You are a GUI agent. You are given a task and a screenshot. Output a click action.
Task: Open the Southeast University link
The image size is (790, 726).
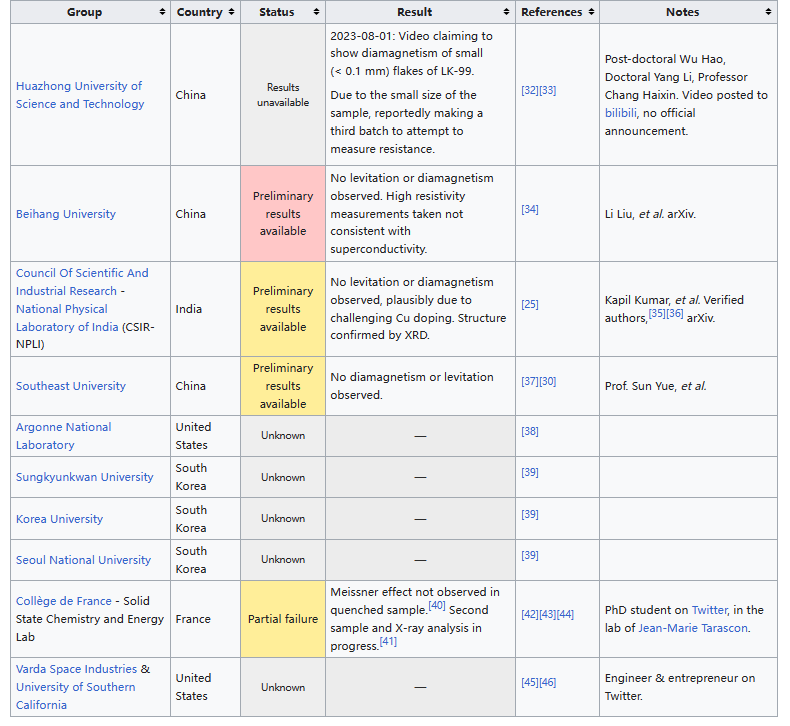tap(71, 386)
